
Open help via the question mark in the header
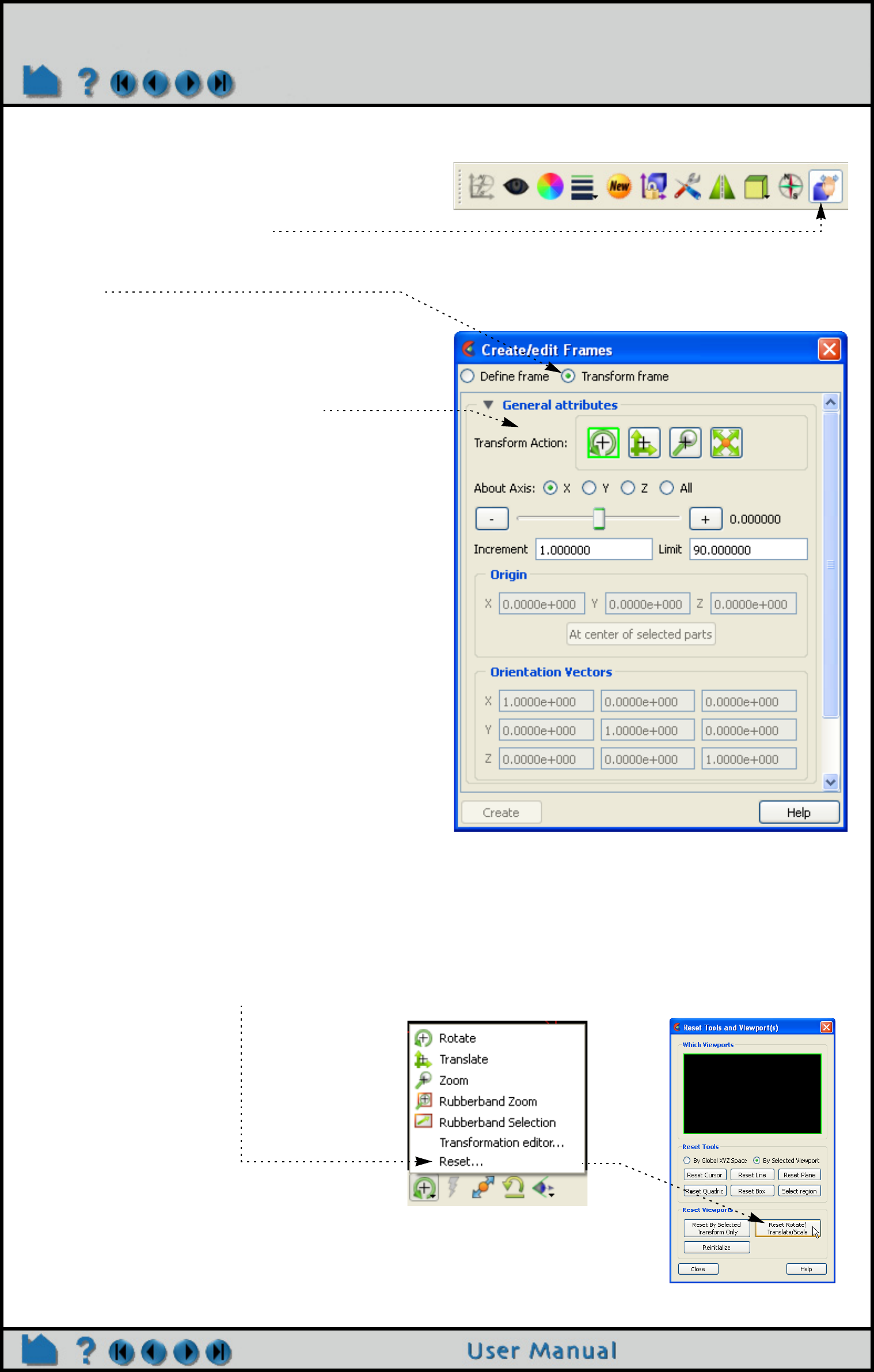(x=88, y=82)
